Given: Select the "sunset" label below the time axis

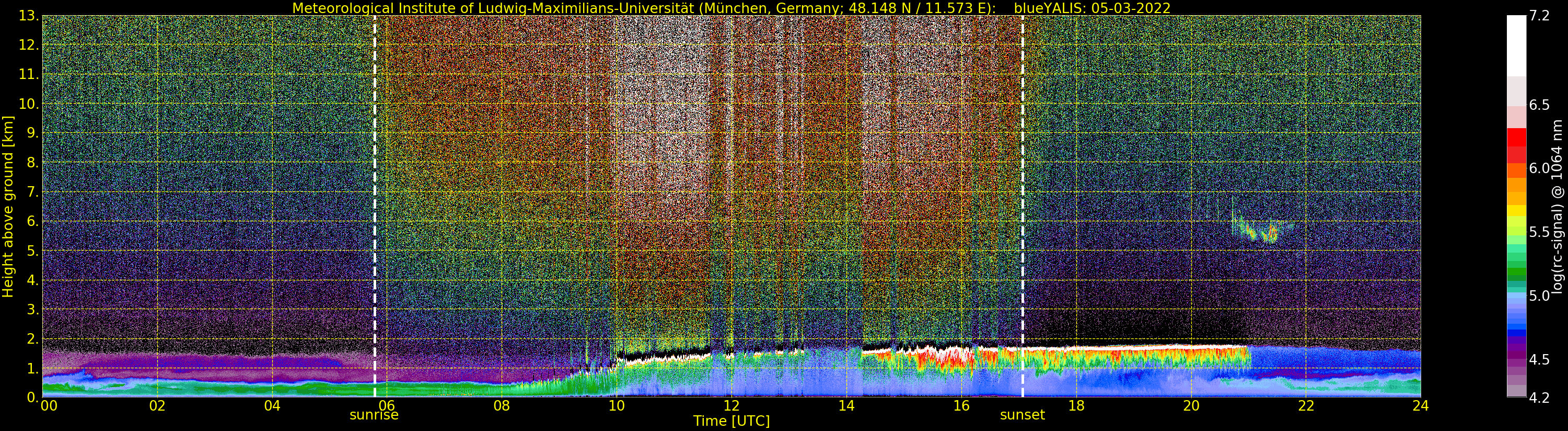Looking at the screenshot, I should click(x=1023, y=415).
